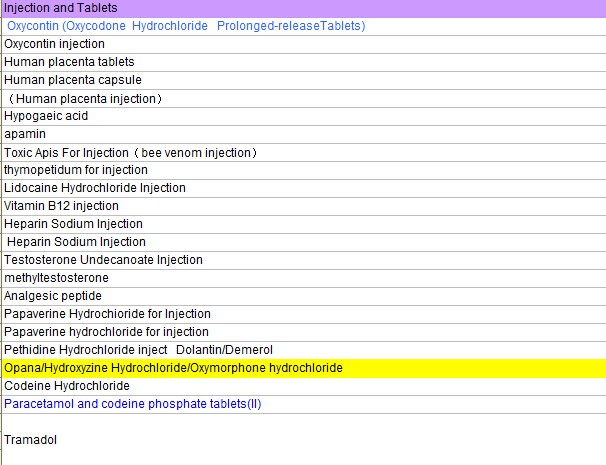This screenshot has height=465, width=606.
Task: Select 'Papaverine Hydrochioride for Injection' cell
Action: click(304, 314)
